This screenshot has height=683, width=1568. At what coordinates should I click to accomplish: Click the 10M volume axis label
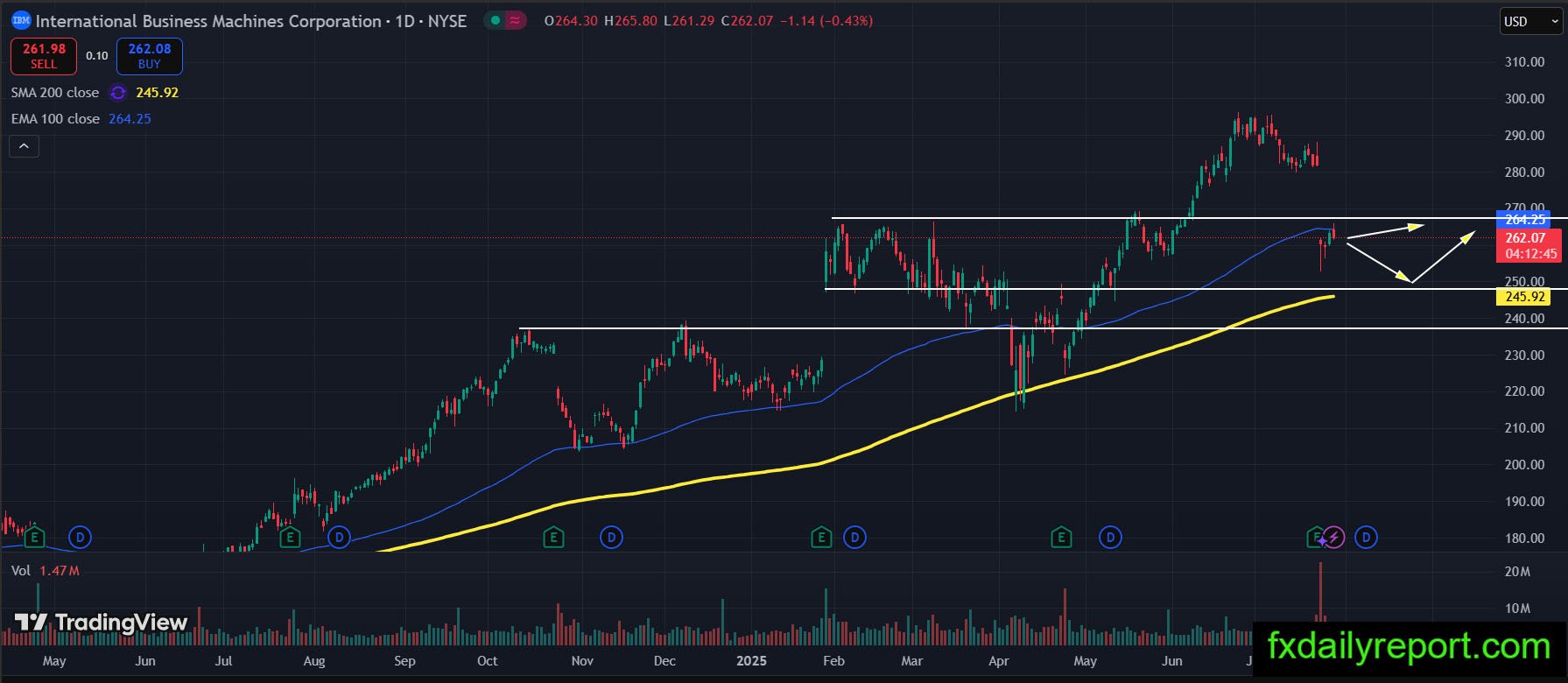1517,609
